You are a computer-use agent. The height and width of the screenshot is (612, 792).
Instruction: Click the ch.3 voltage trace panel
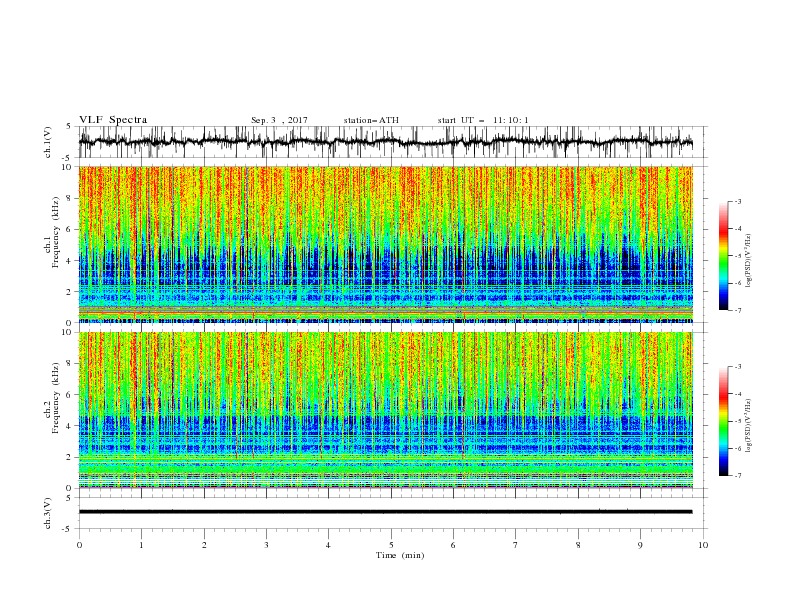392,513
